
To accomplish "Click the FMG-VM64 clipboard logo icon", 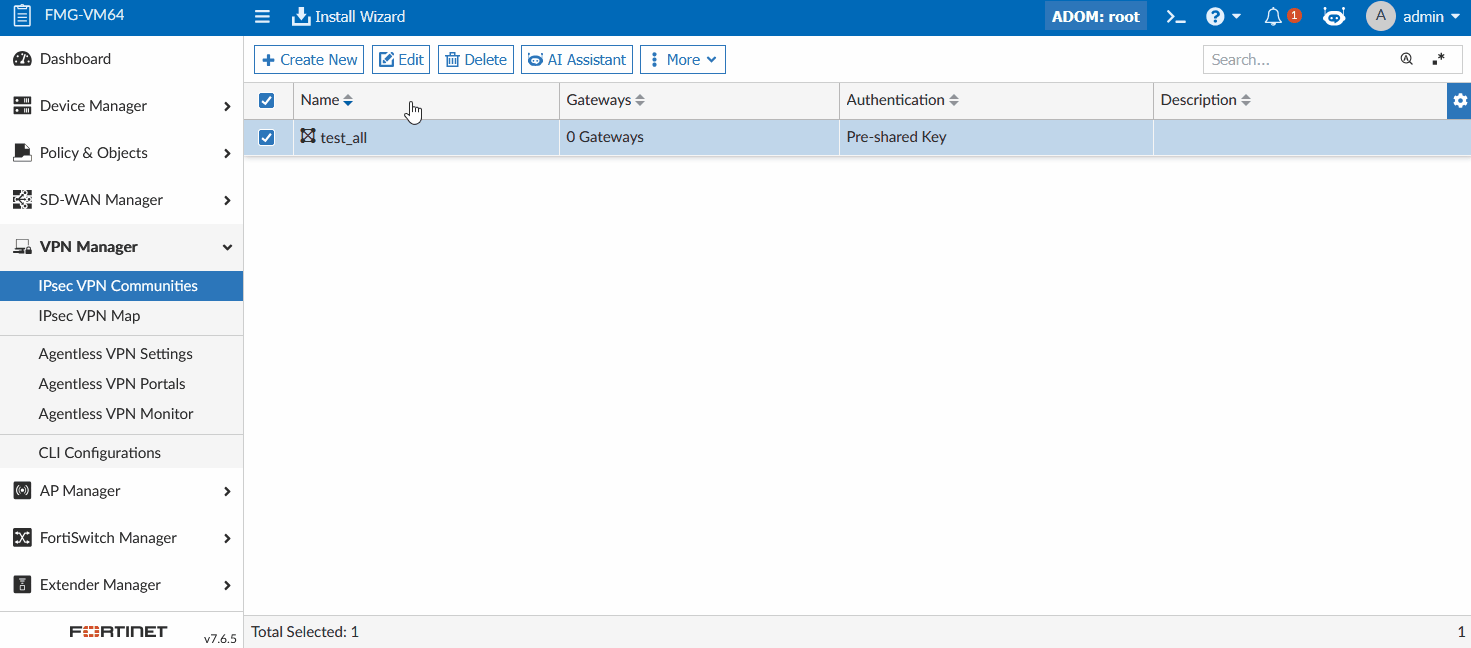I will click(x=22, y=16).
